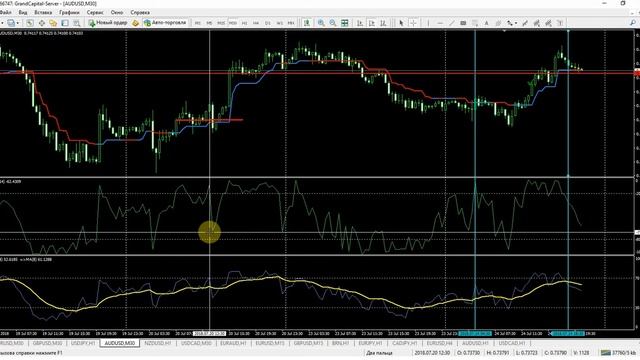Switch to the EURUSD,H4 chart tab
Screen dimensions: 640x360
[x=439, y=343]
